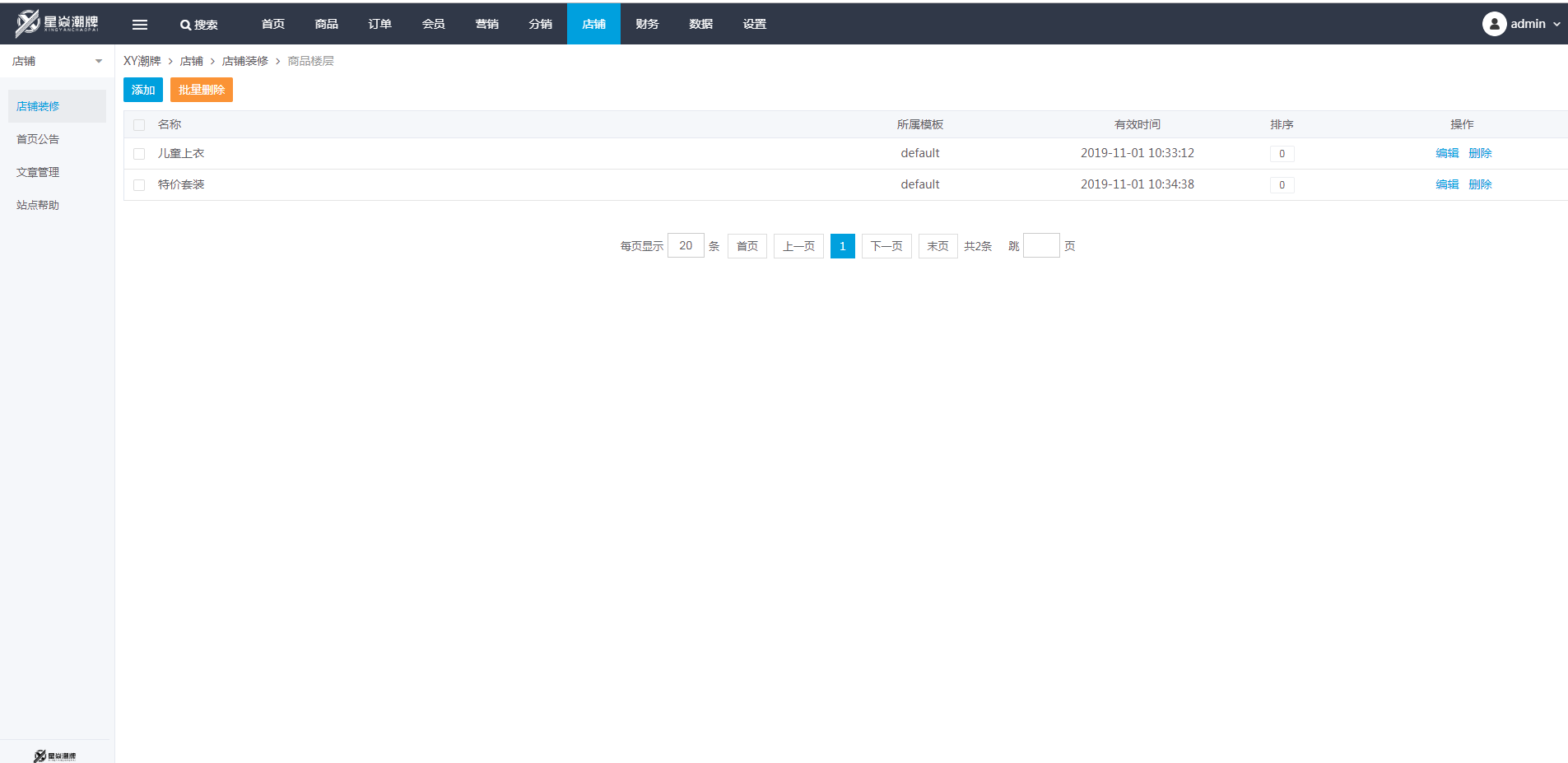Check the 儿童上衣 row checkbox
1568x763 pixels.
139,154
